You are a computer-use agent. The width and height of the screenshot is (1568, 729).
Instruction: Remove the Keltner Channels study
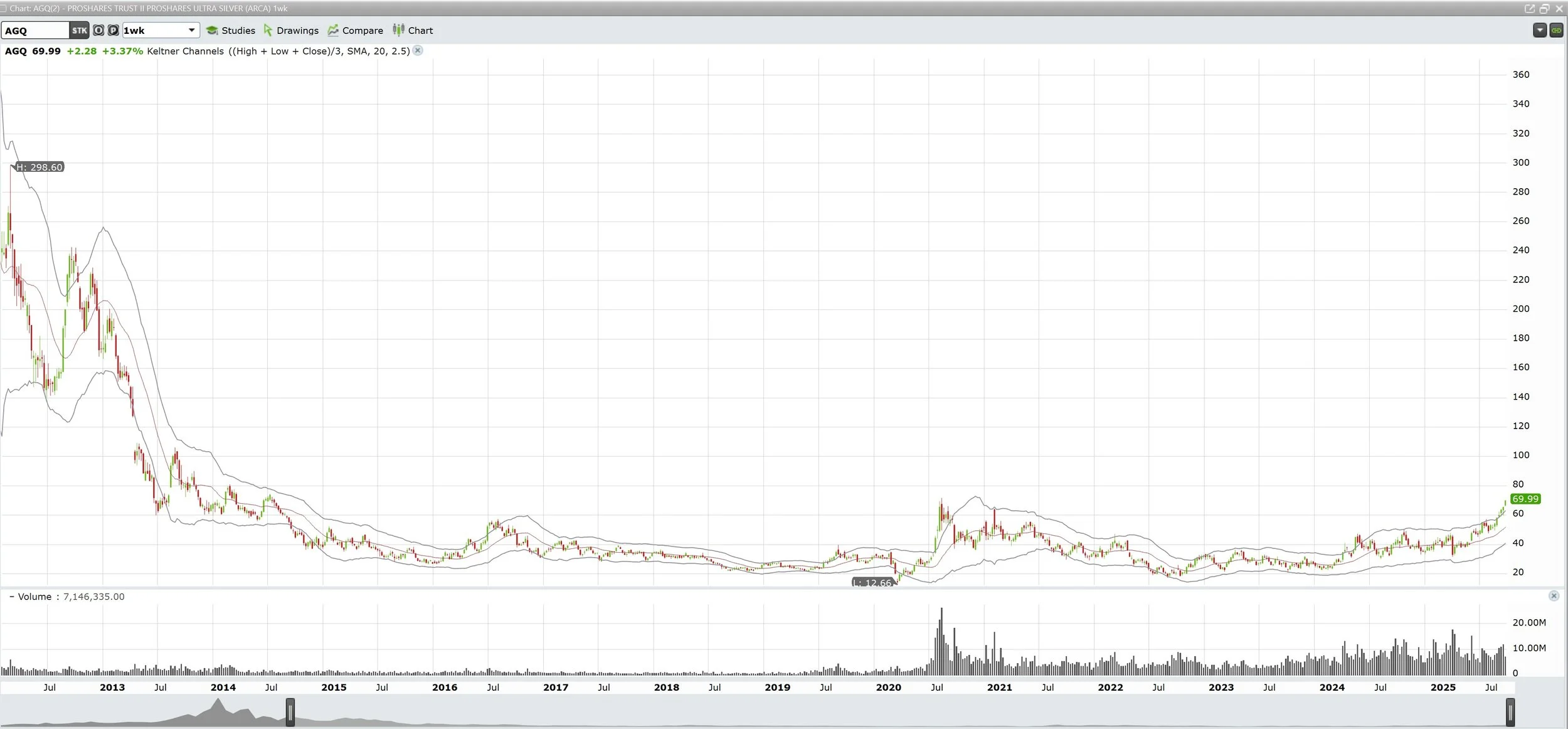pyautogui.click(x=418, y=51)
